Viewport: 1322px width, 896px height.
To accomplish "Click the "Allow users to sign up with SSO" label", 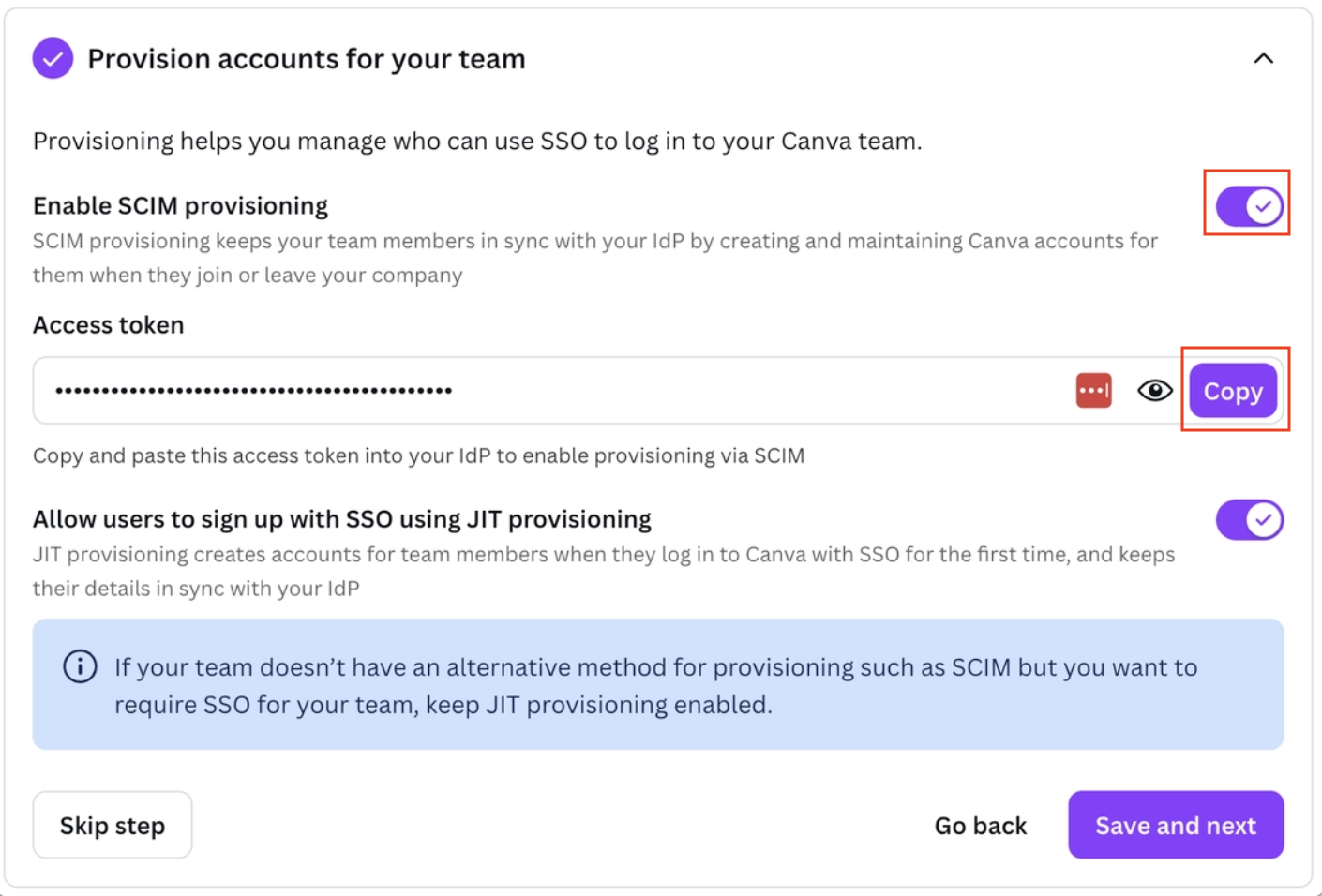I will click(342, 519).
